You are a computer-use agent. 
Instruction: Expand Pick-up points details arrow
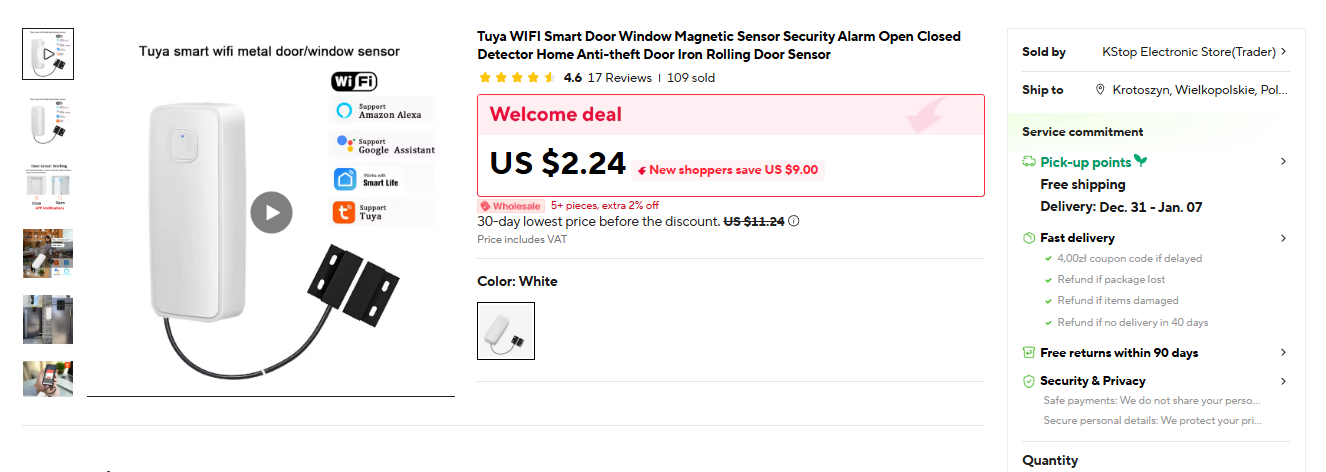click(1283, 162)
